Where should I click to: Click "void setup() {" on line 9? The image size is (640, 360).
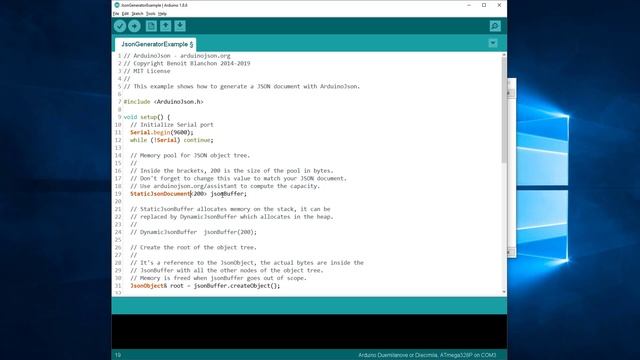click(147, 117)
